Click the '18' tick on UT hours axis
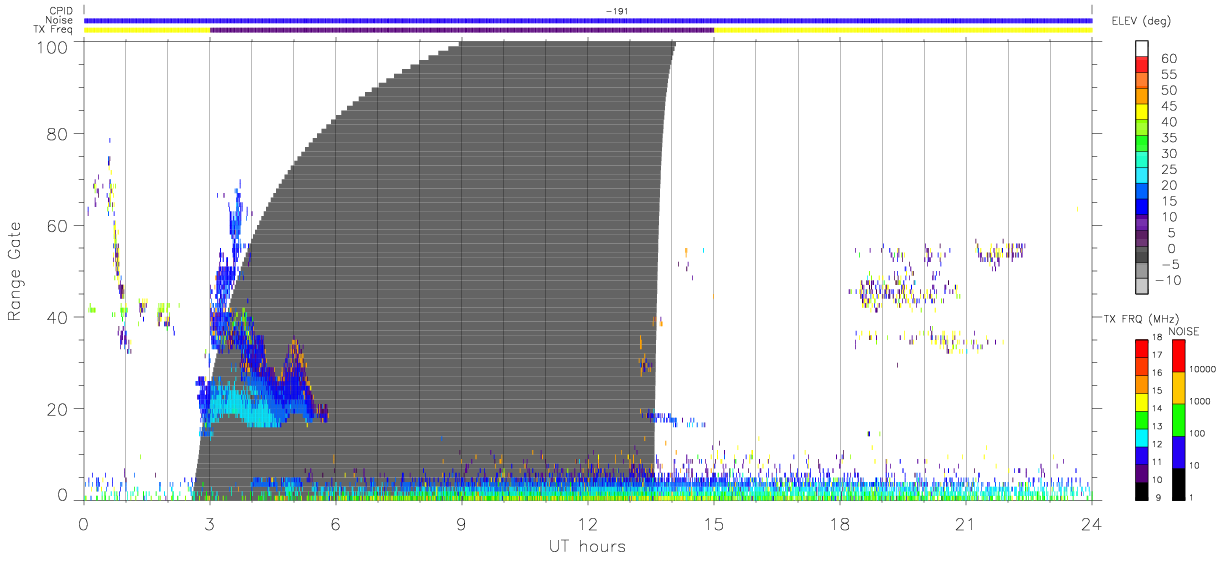 839,524
